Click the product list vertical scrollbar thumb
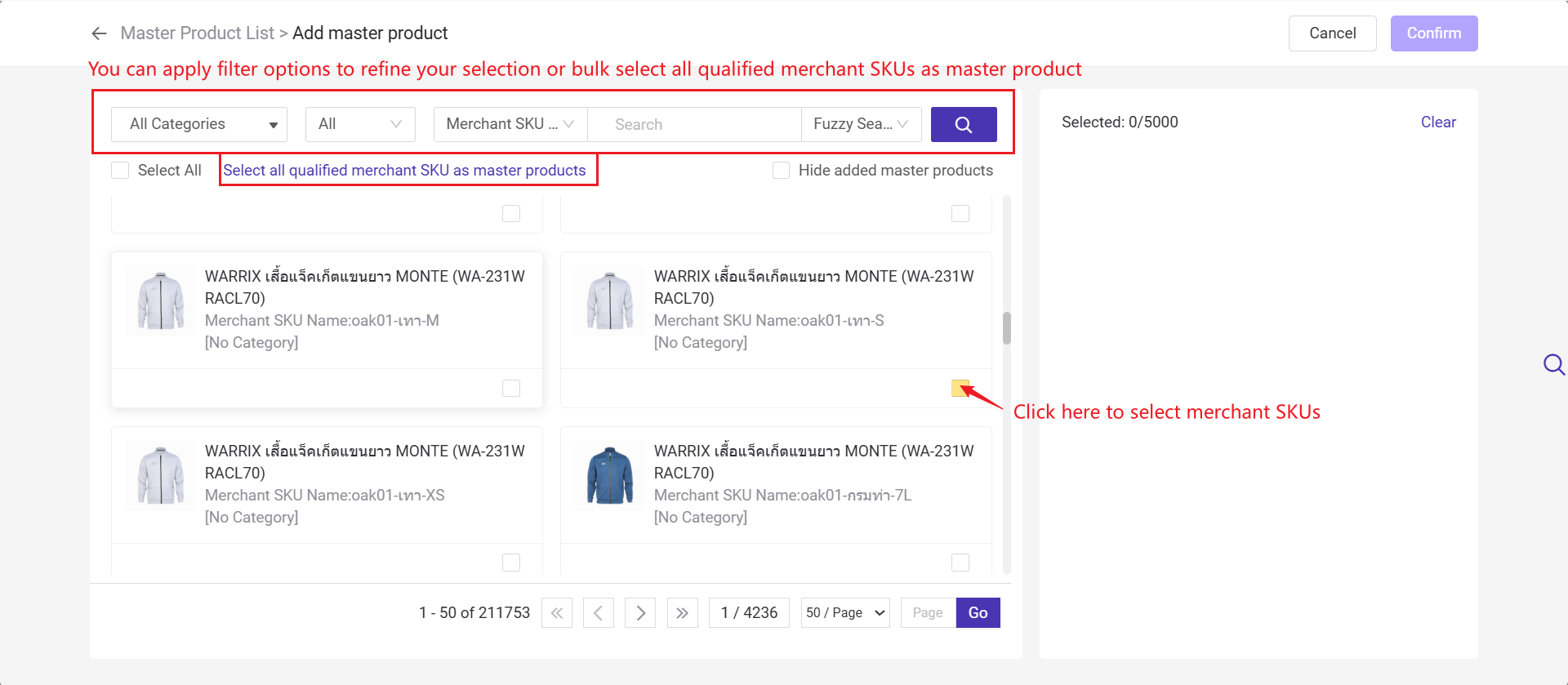This screenshot has width=1568, height=685. [1007, 328]
